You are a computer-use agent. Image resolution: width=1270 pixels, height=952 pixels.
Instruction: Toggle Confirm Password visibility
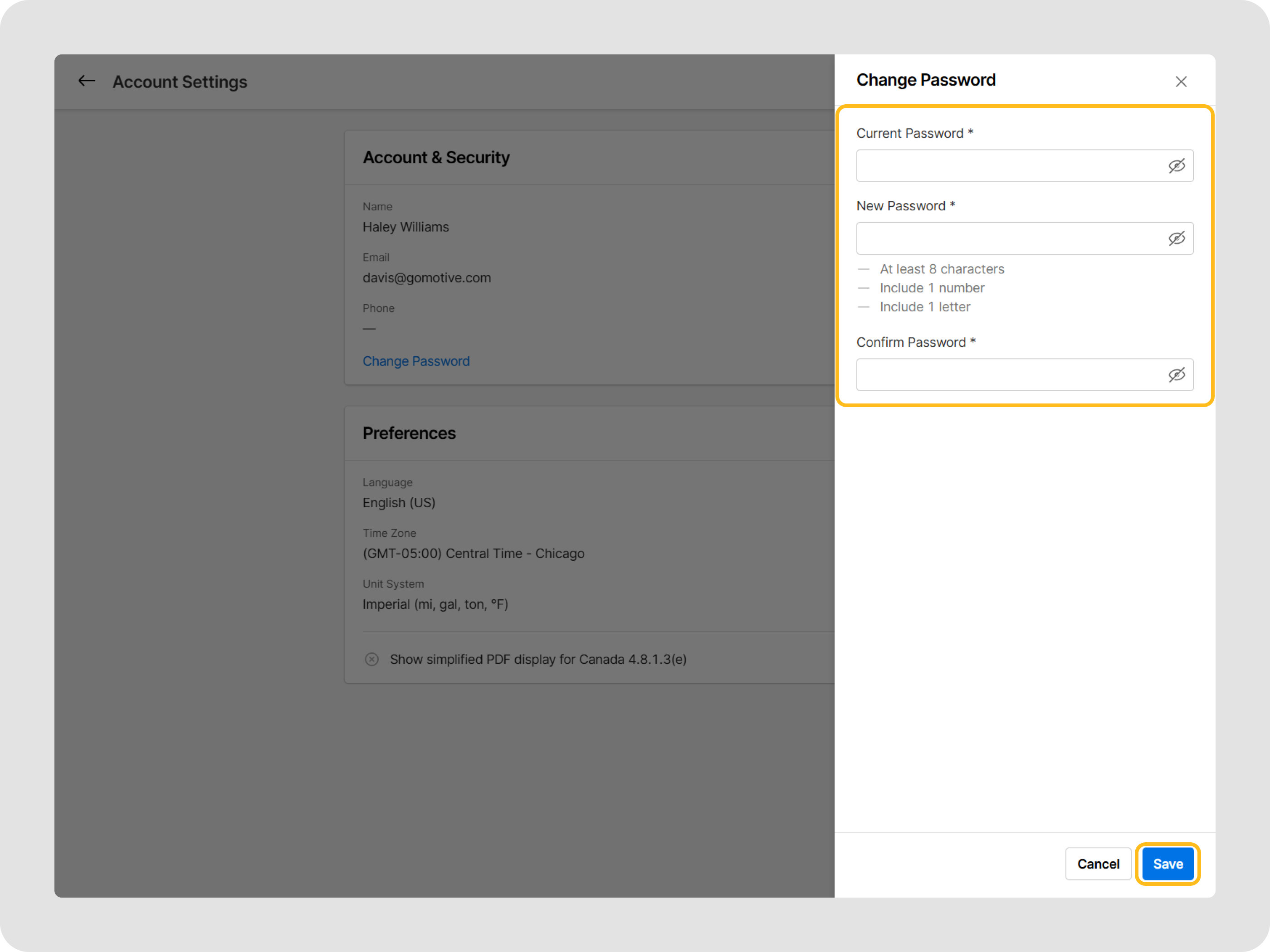[1177, 374]
